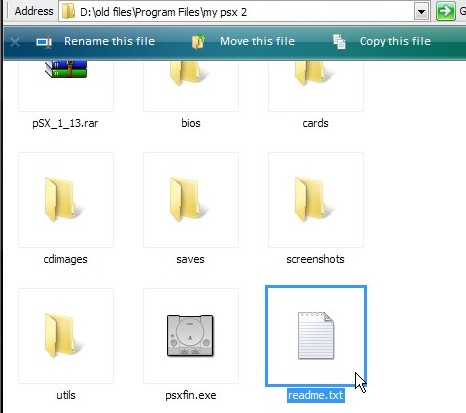The image size is (466, 413).
Task: Select the readme.txt document thumbnail
Action: point(316,335)
